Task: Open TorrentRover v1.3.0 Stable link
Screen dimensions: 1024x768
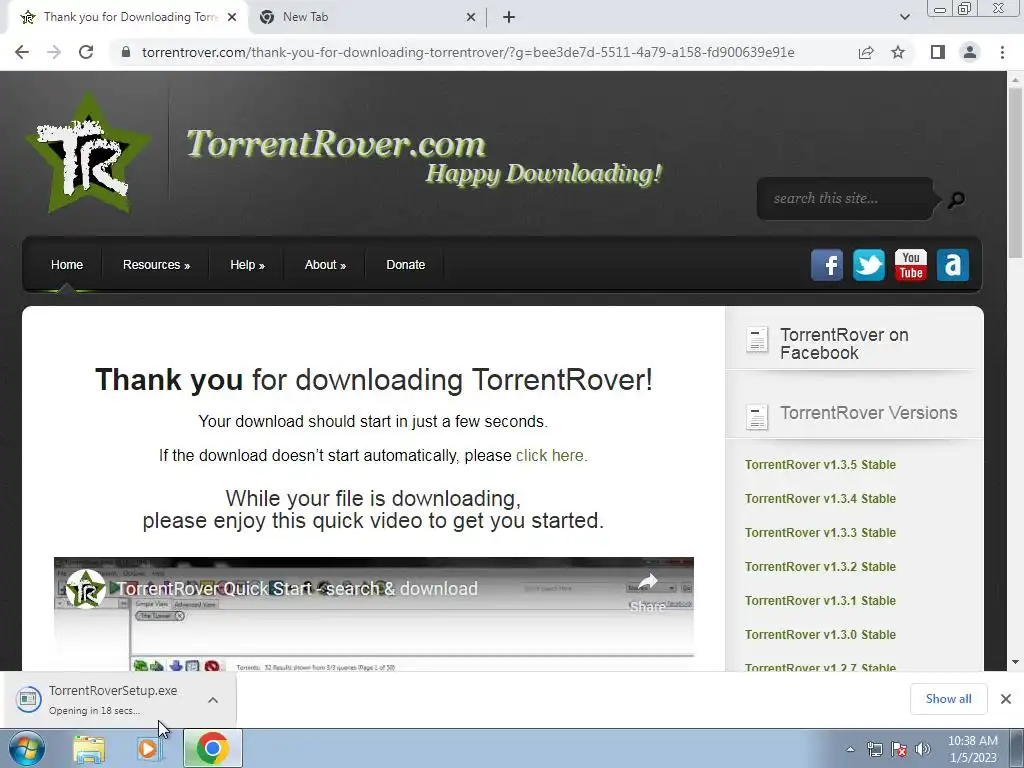Action: (820, 634)
